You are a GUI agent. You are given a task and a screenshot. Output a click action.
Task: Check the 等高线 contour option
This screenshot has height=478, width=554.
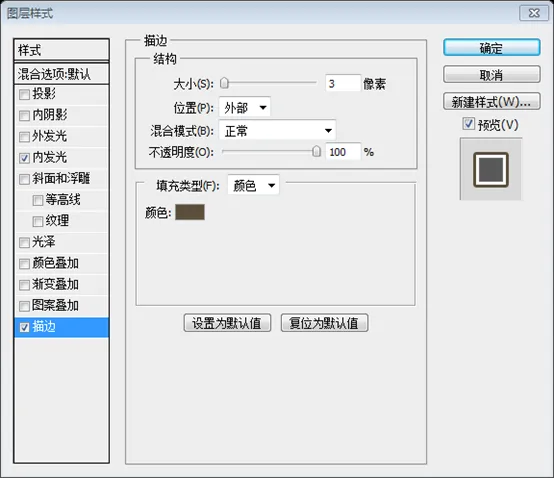37,200
